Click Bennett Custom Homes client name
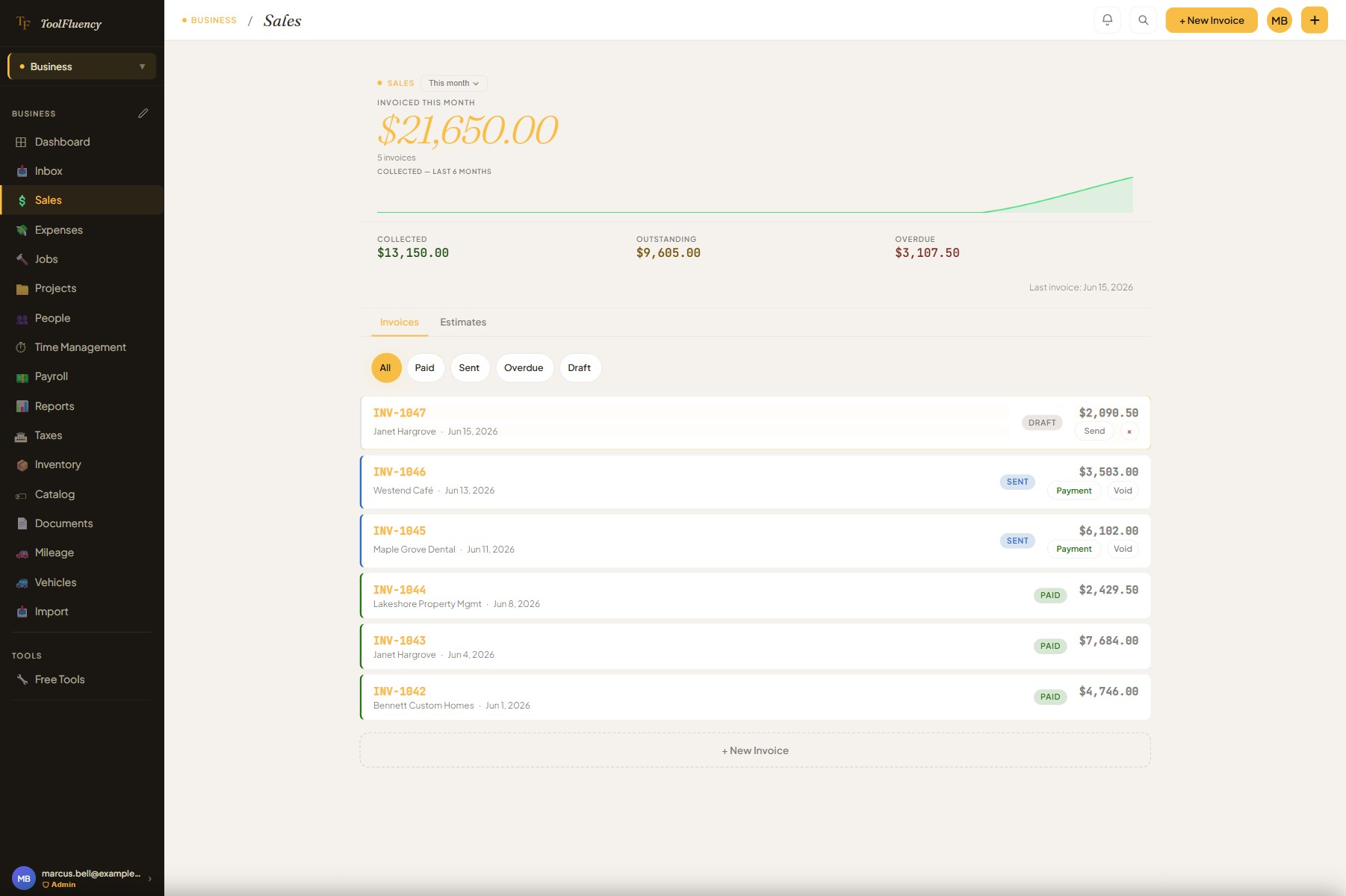 424,706
